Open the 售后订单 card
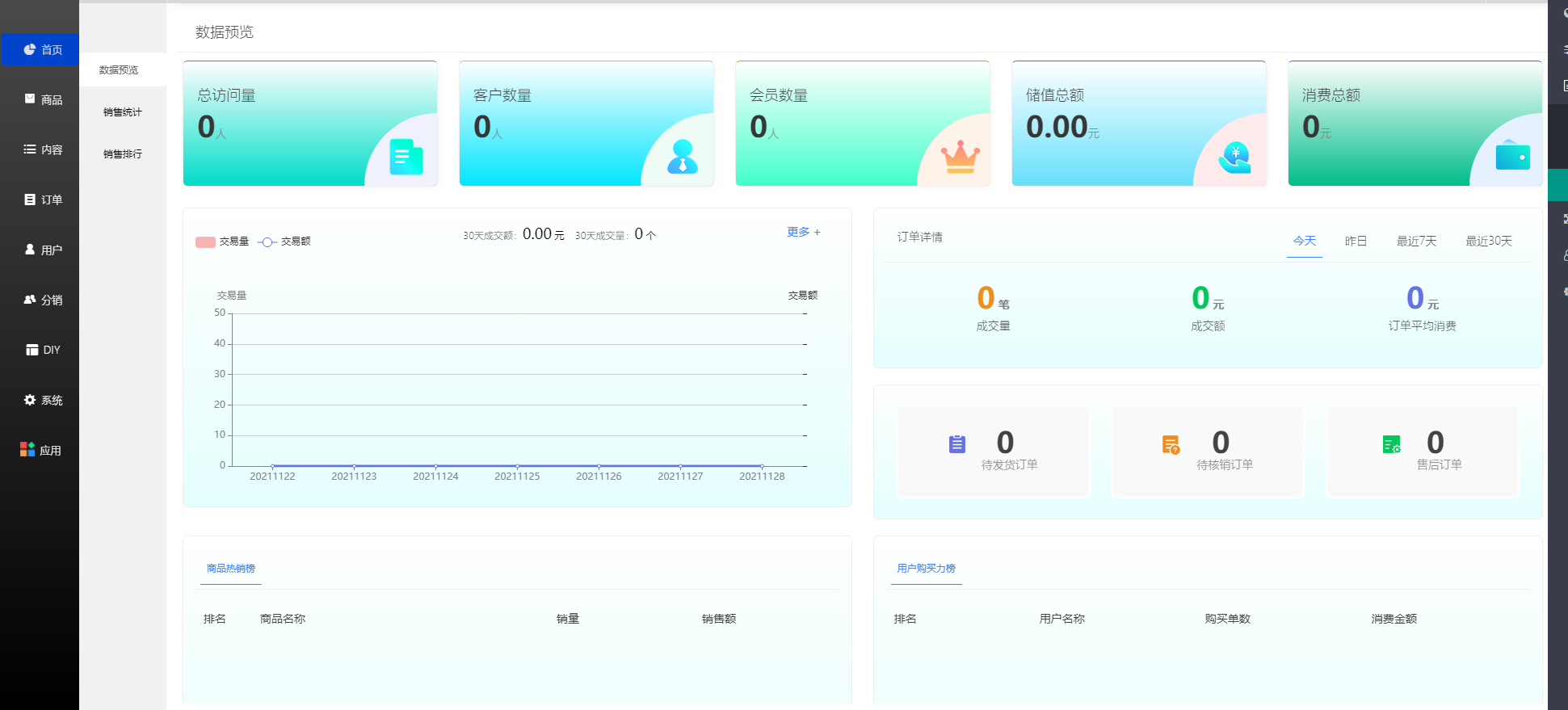 point(1423,452)
